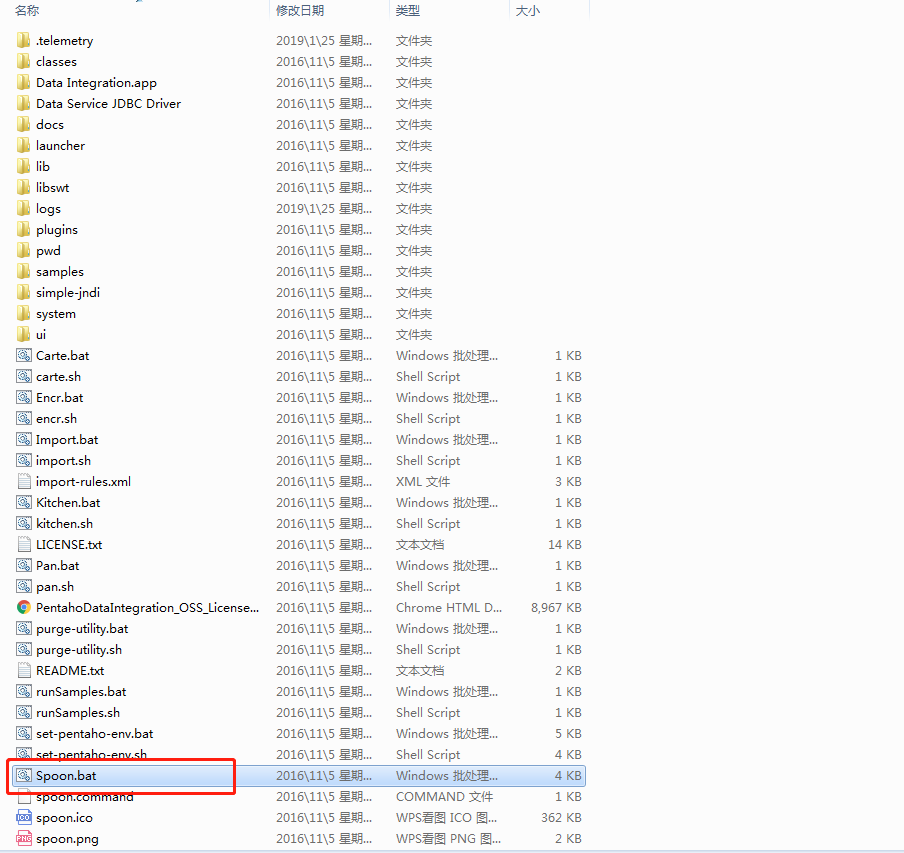Select the spoon.png image icon
The height and width of the screenshot is (853, 904).
[x=24, y=839]
